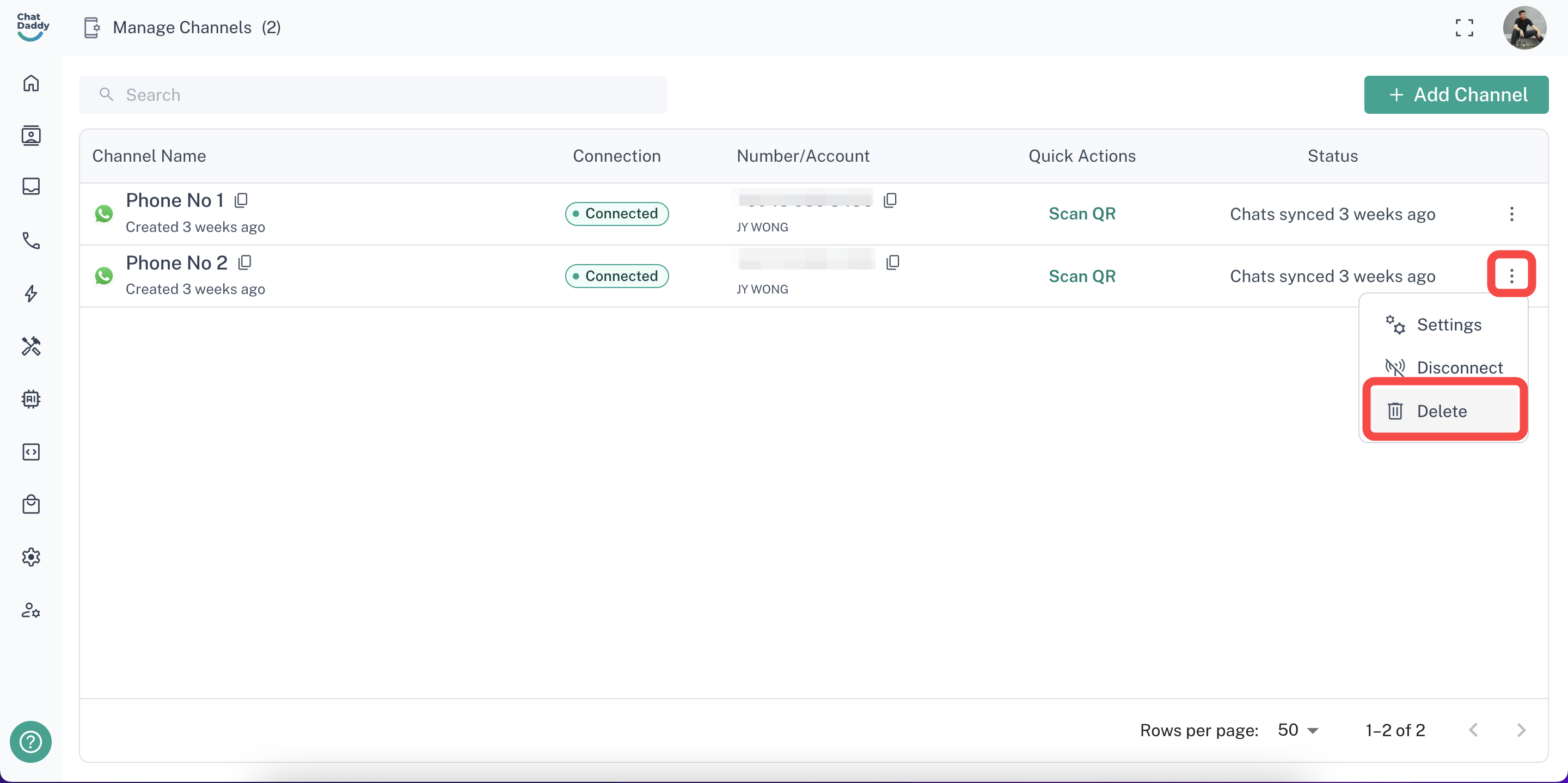The image size is (1568, 783).
Task: Click the channel Search field
Action: pos(372,94)
